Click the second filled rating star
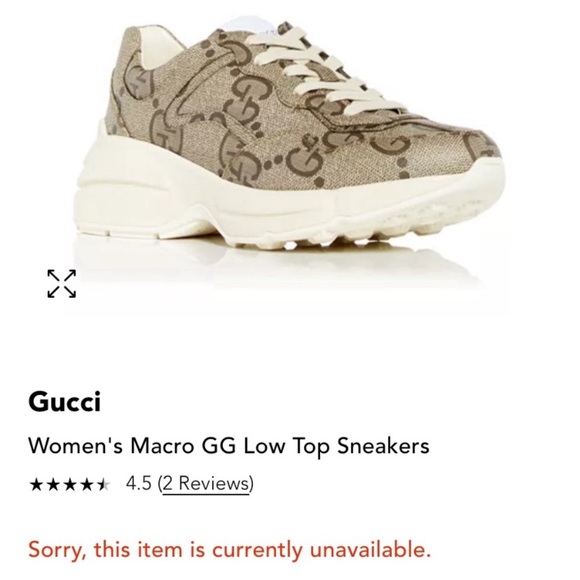580x580 pixels. coord(53,484)
